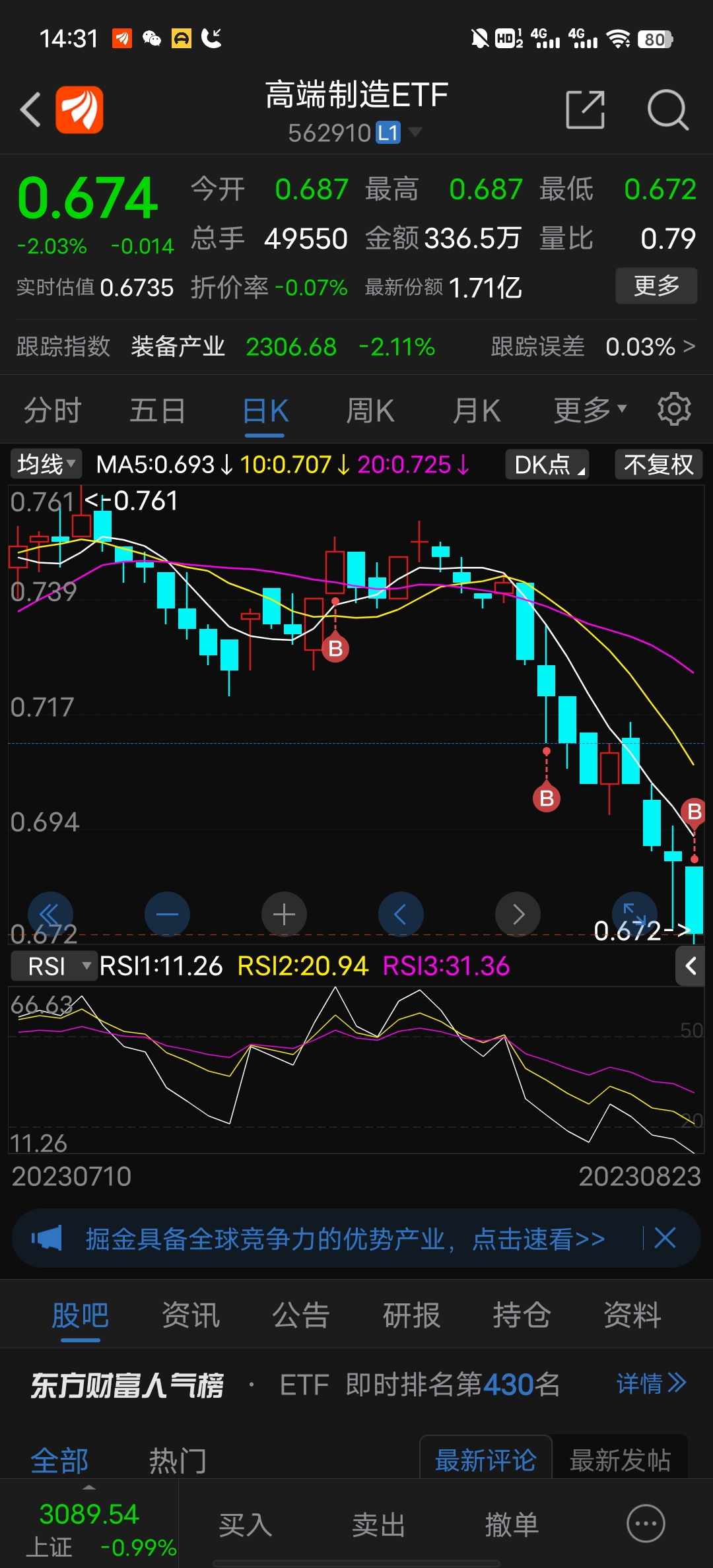
Task: Tap the 卖出 button
Action: coord(378,1525)
